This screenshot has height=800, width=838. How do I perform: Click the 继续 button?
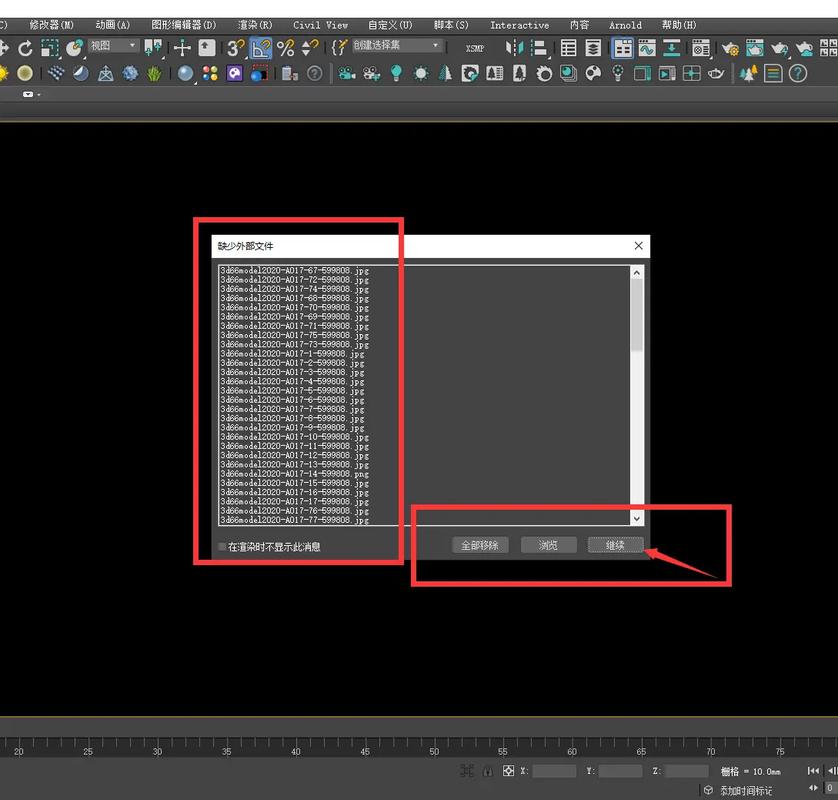tap(616, 545)
